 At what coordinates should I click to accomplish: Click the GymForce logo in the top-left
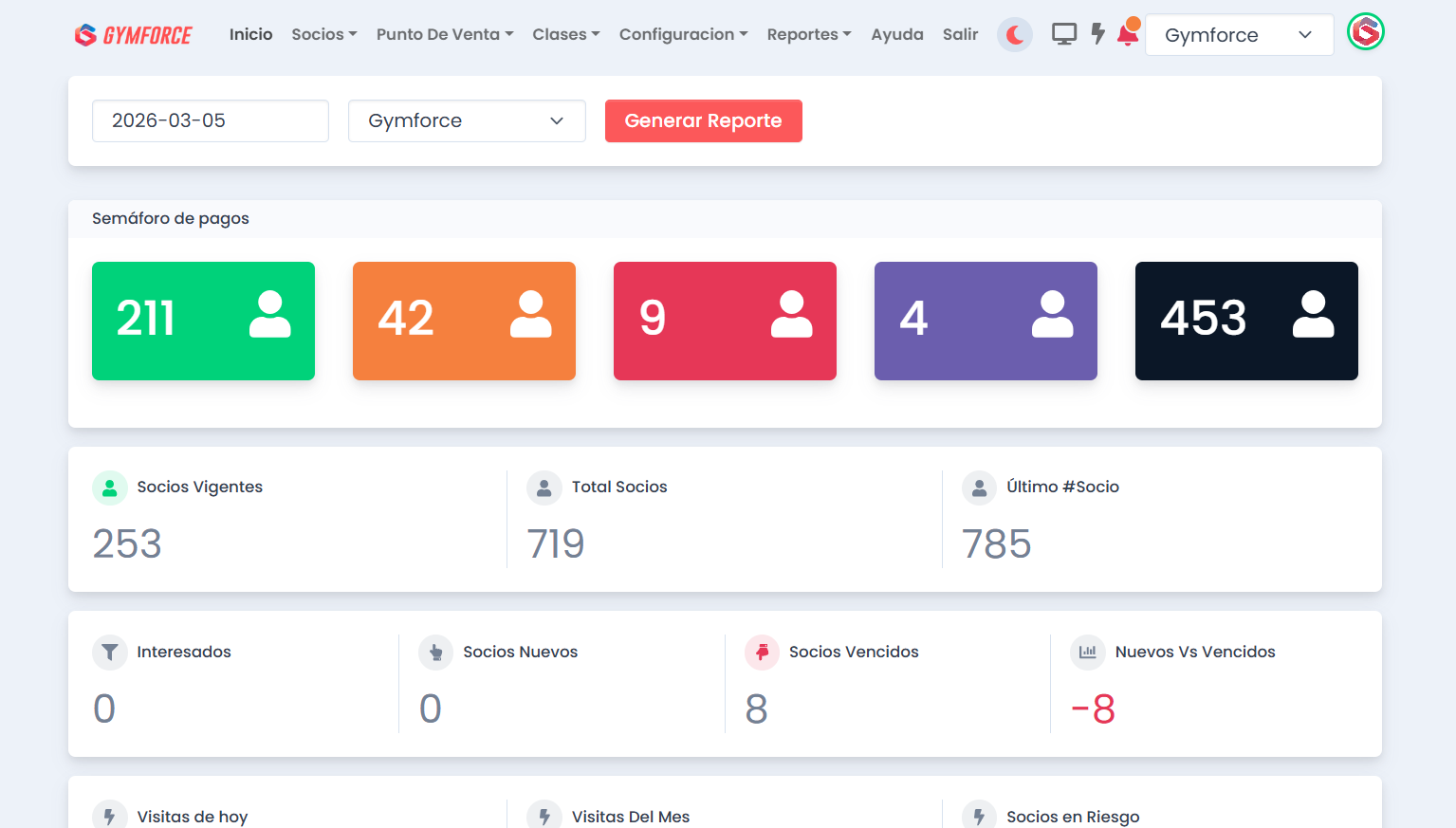pyautogui.click(x=133, y=34)
